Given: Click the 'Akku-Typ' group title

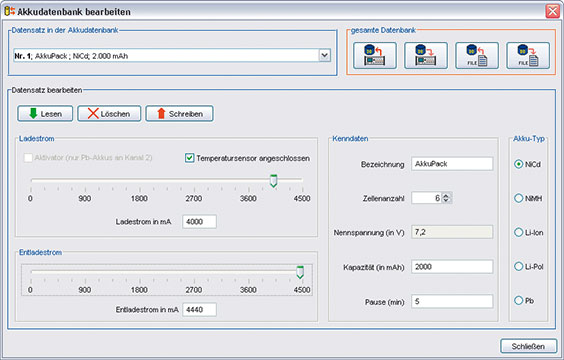Looking at the screenshot, I should tap(529, 138).
